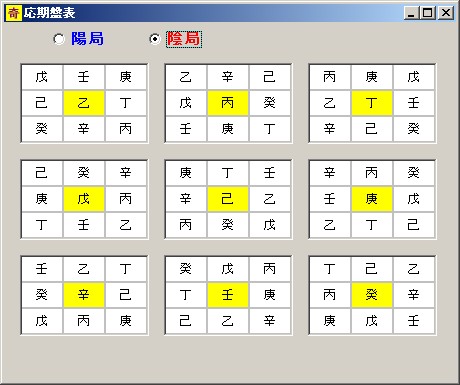This screenshot has height=385, width=460.
Task: Click the yellow 壬 center cell
Action: [228, 295]
